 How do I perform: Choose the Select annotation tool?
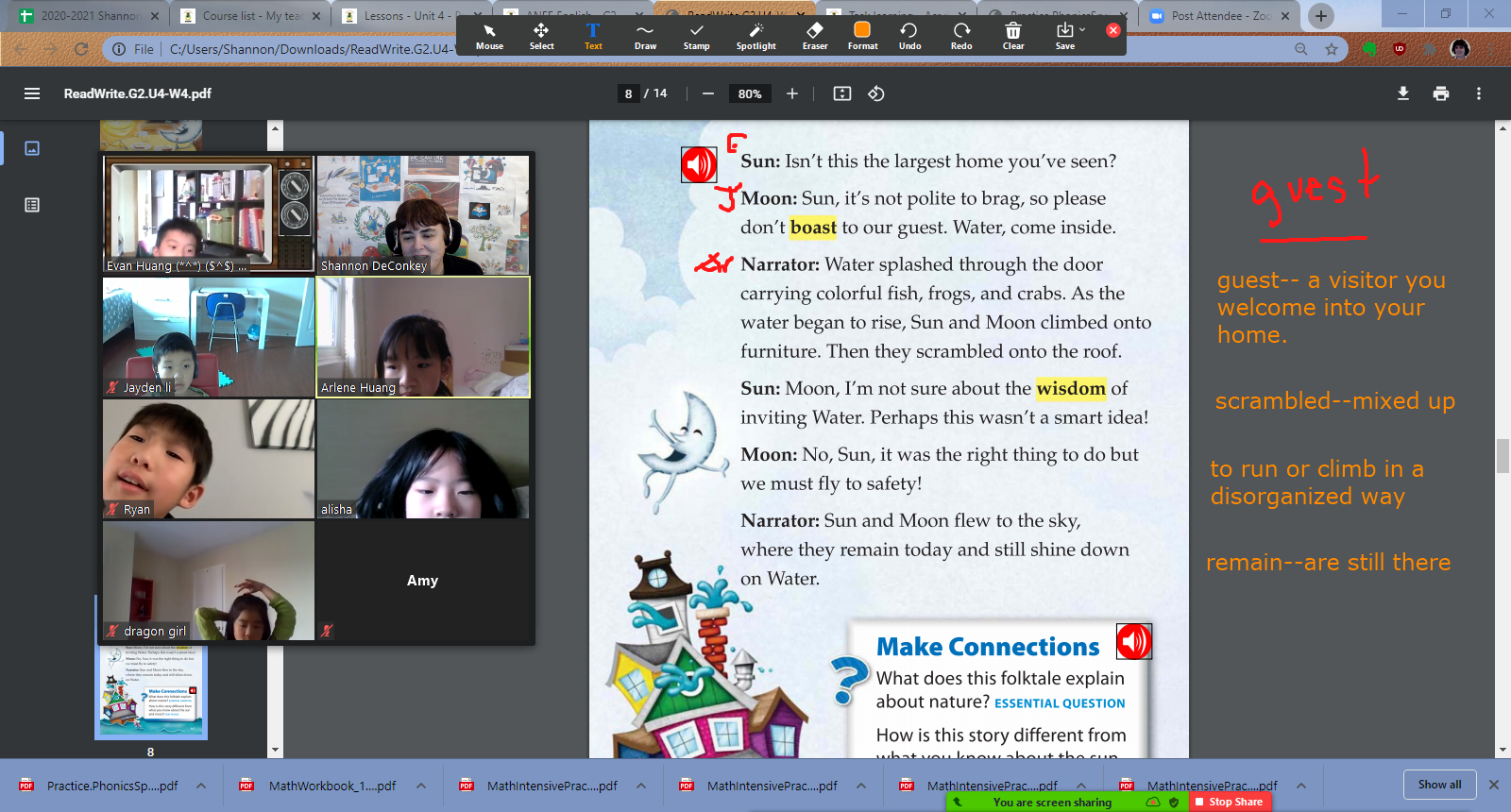[541, 36]
